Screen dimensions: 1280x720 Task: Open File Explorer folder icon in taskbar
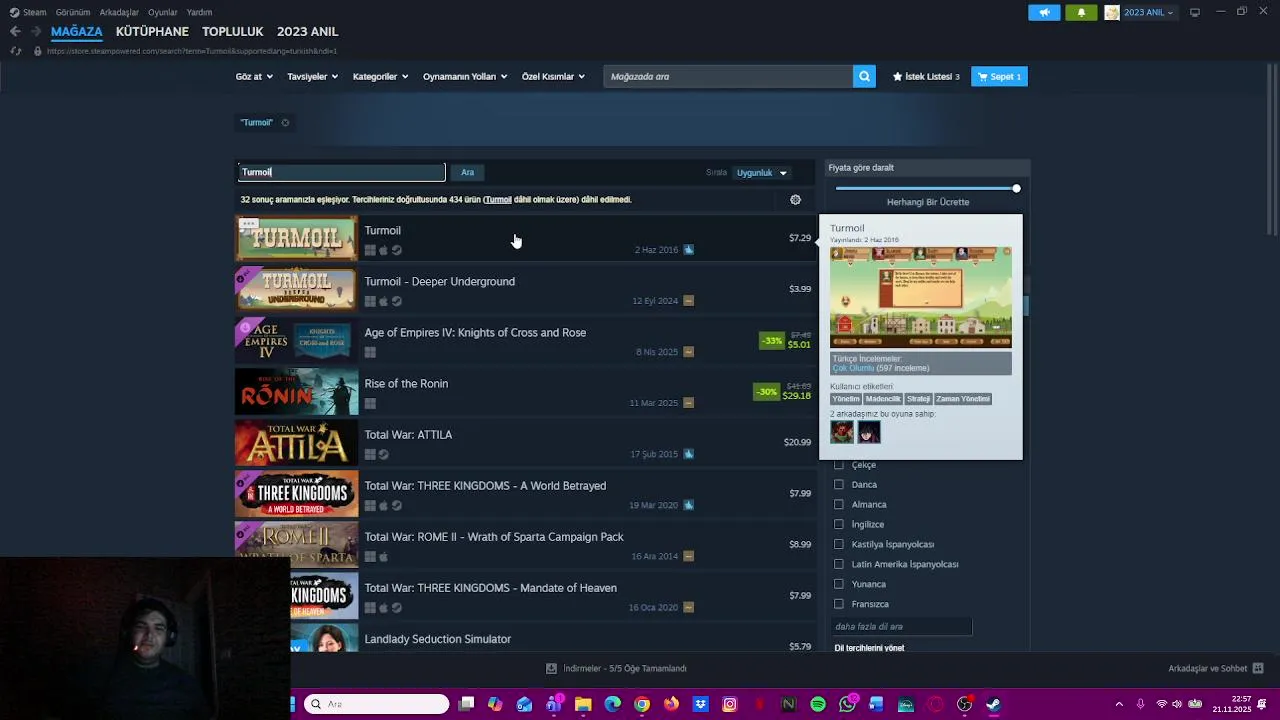583,704
